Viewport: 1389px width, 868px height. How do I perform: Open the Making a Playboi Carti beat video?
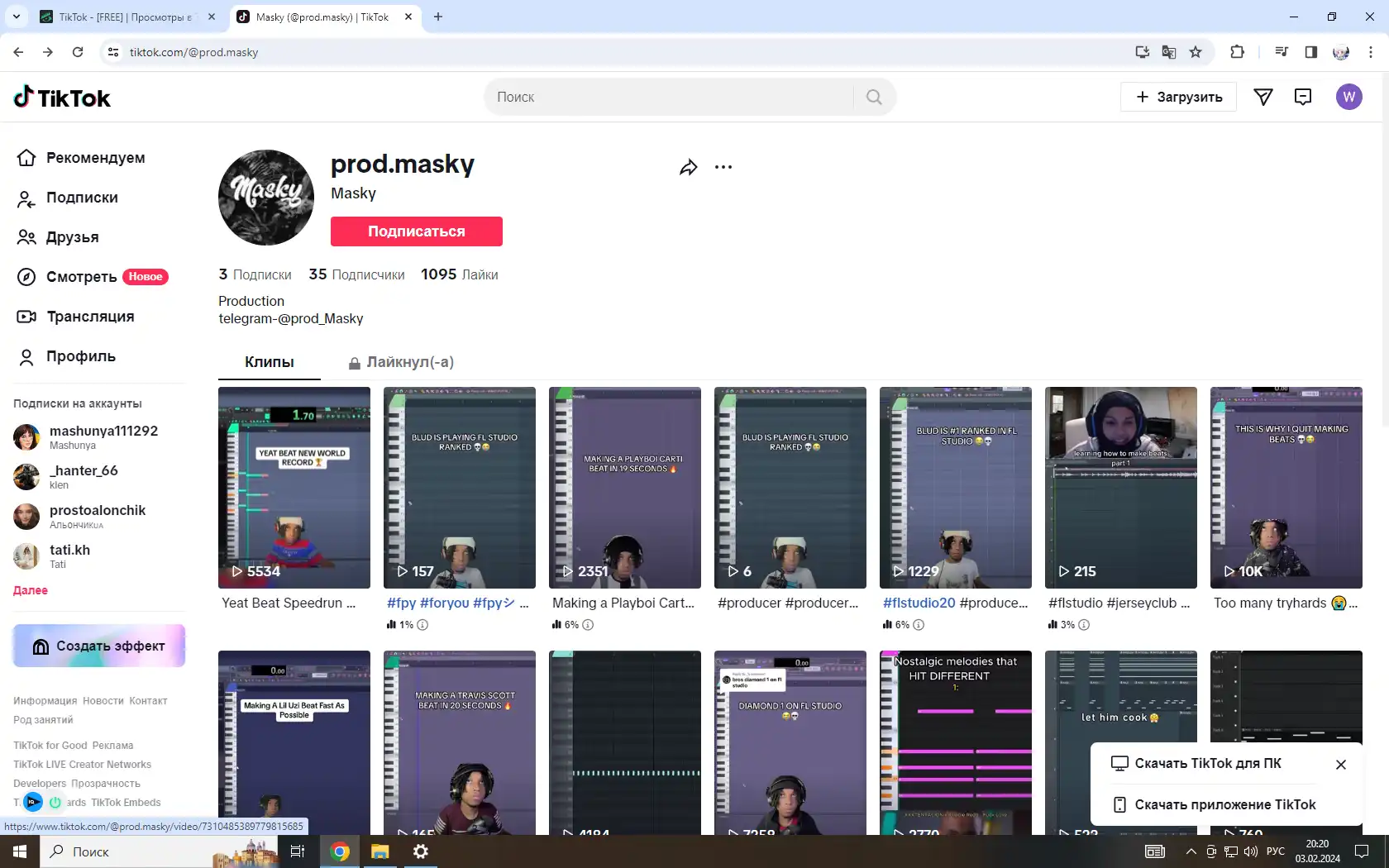pos(625,488)
